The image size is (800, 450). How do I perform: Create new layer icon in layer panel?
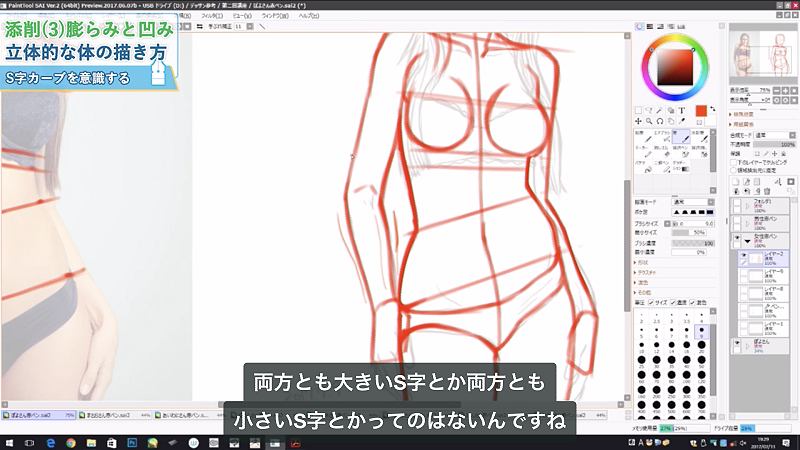(736, 182)
